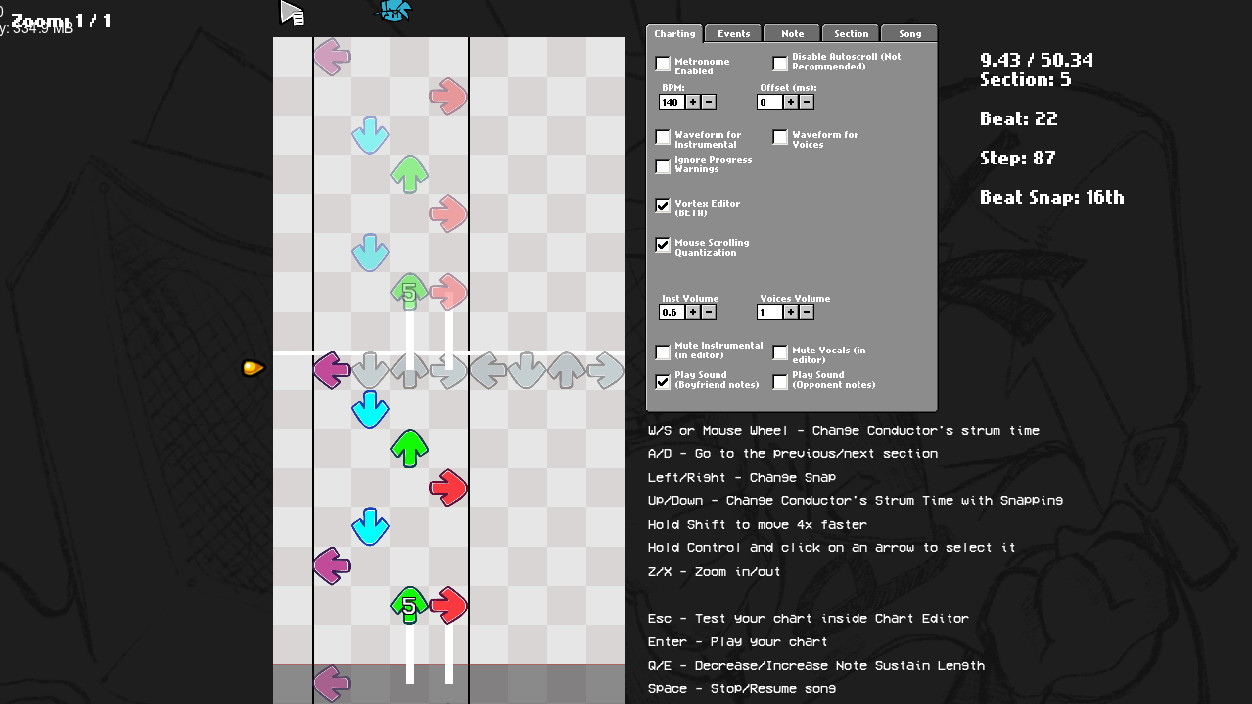Select the faded green up arrow note with number 5

point(409,291)
